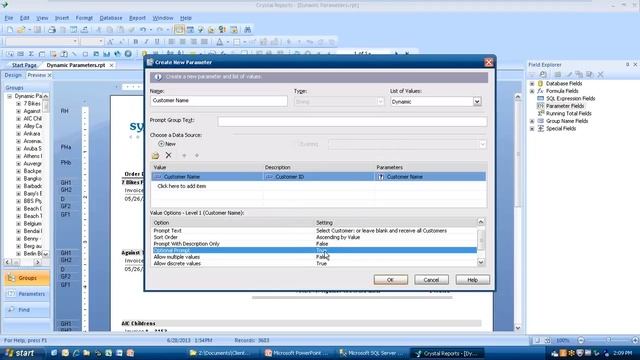640x360 pixels.
Task: Click the zoom out minus icon in status bar
Action: click(x=581, y=340)
